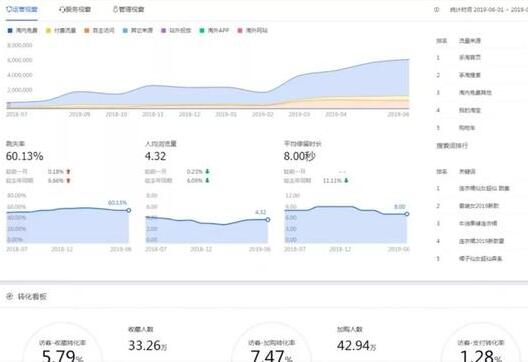Toggle the yellow 付费流量 legend swatch
The height and width of the screenshot is (362, 528).
tap(48, 31)
